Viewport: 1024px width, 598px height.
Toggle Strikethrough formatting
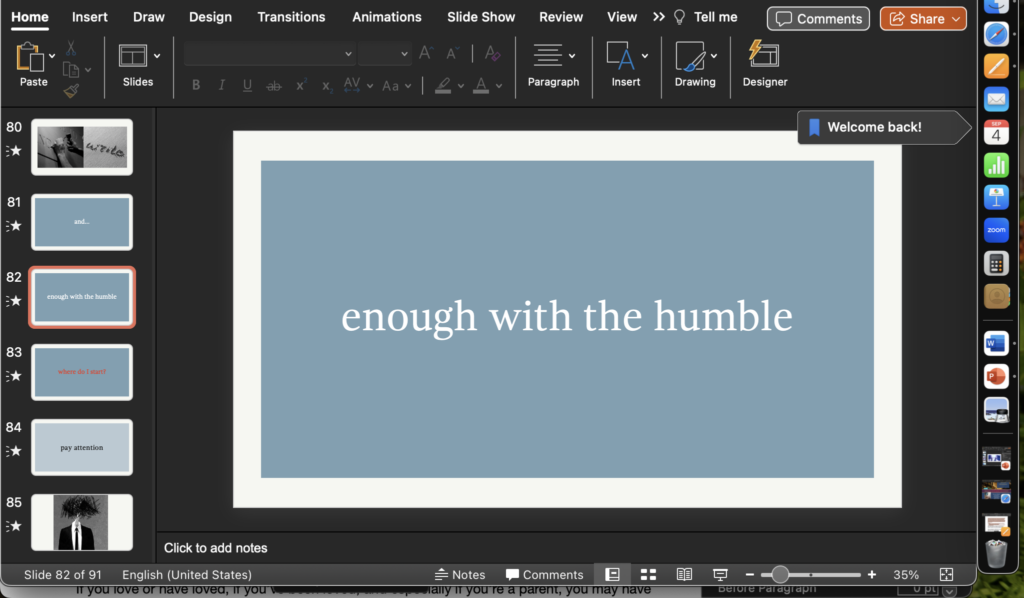click(274, 86)
